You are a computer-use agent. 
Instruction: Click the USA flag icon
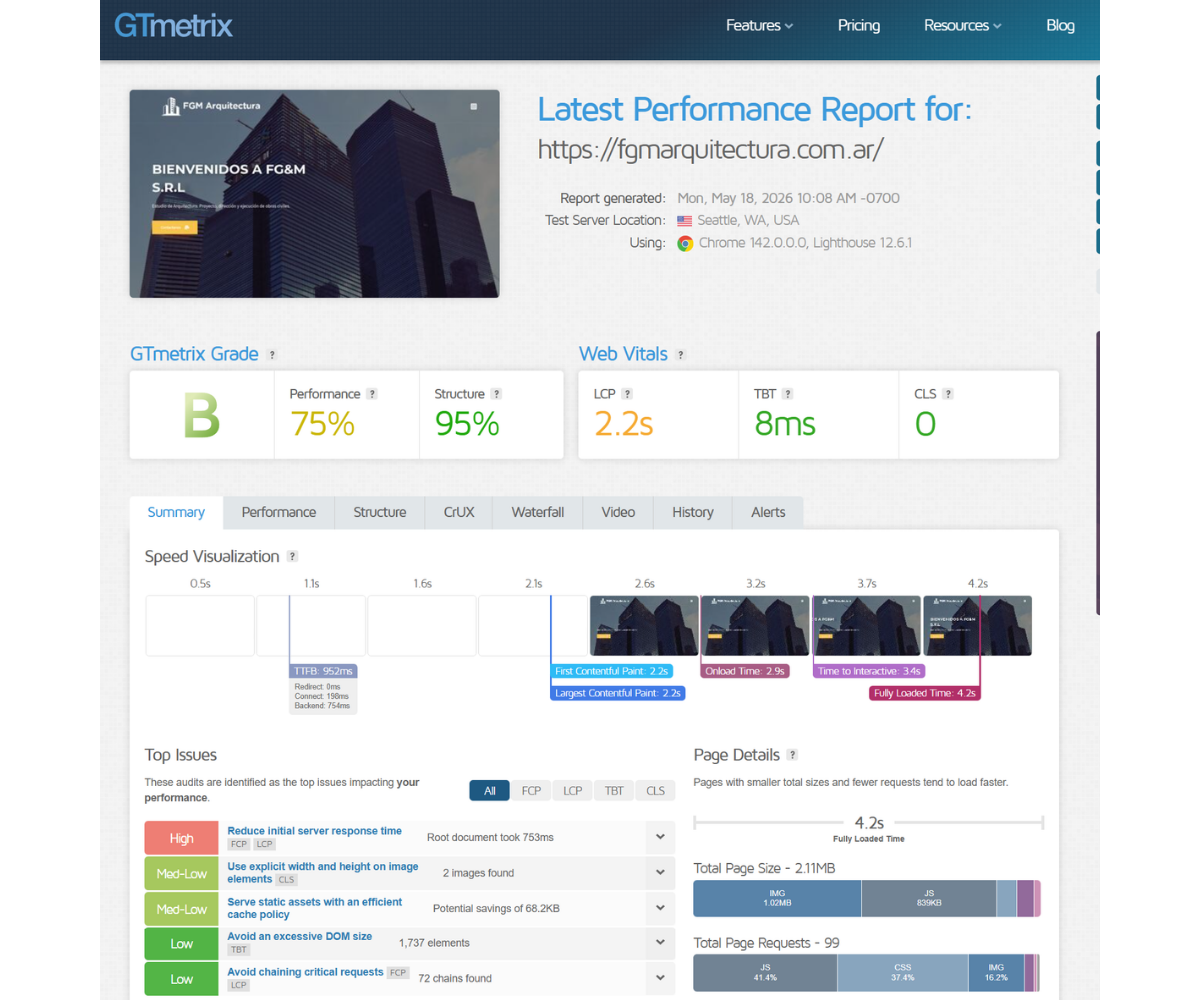click(684, 221)
